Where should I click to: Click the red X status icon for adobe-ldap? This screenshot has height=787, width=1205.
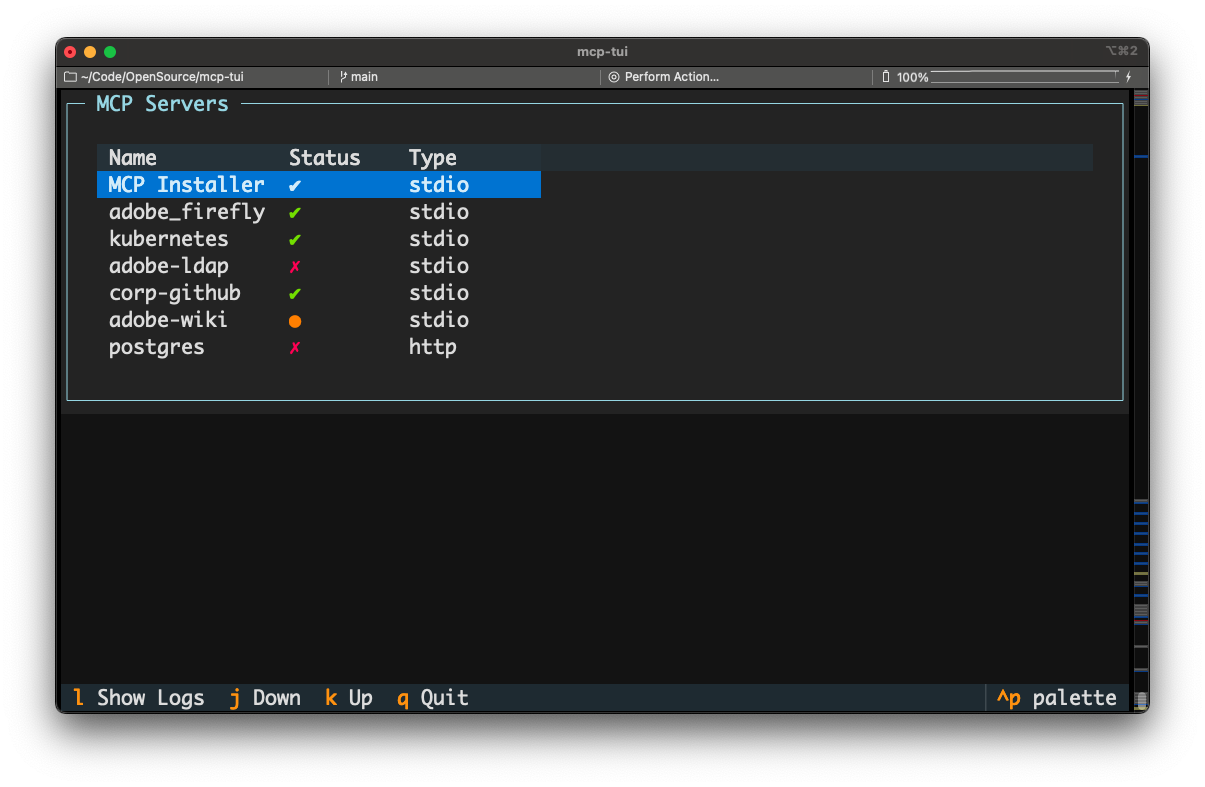(295, 266)
